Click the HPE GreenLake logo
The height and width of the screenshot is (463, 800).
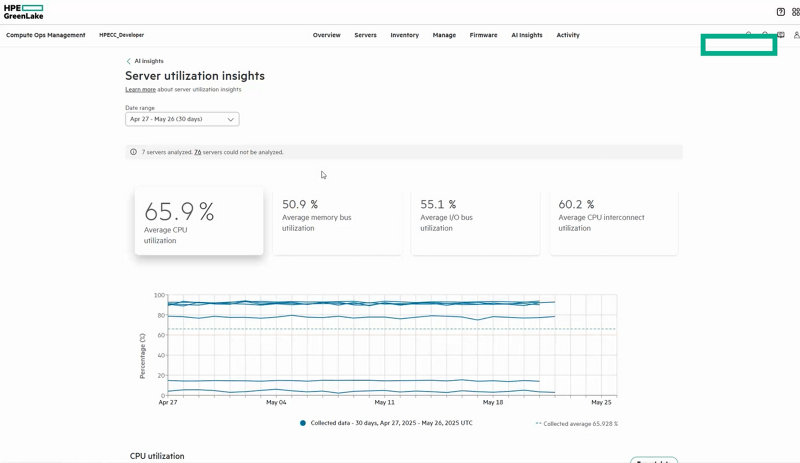[x=23, y=12]
